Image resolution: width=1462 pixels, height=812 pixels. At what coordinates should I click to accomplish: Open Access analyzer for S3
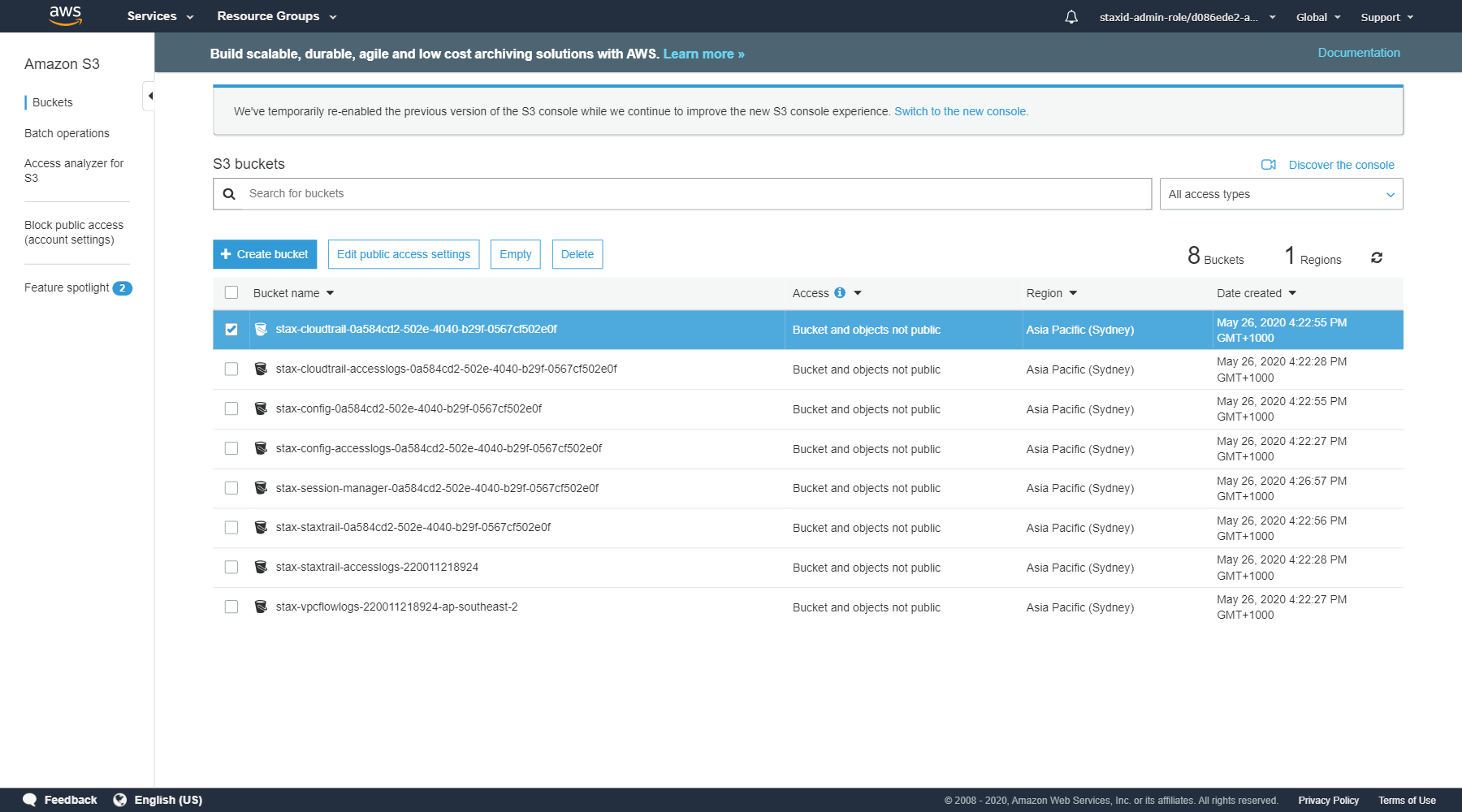(x=74, y=171)
